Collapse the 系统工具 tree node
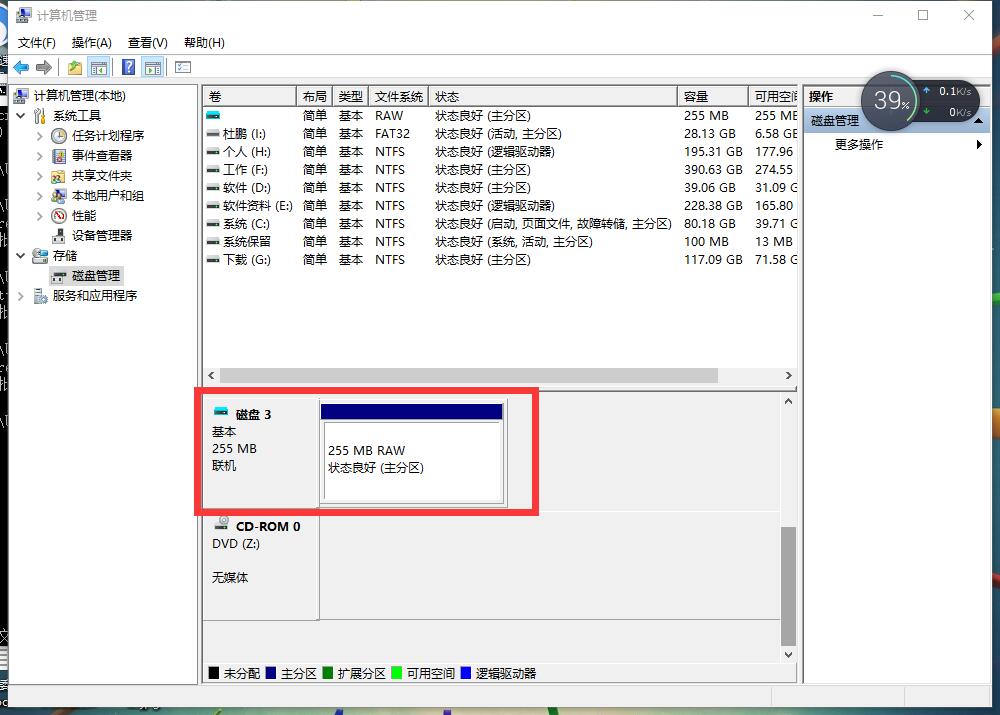Screen dimensions: 1000x715 coord(21,115)
